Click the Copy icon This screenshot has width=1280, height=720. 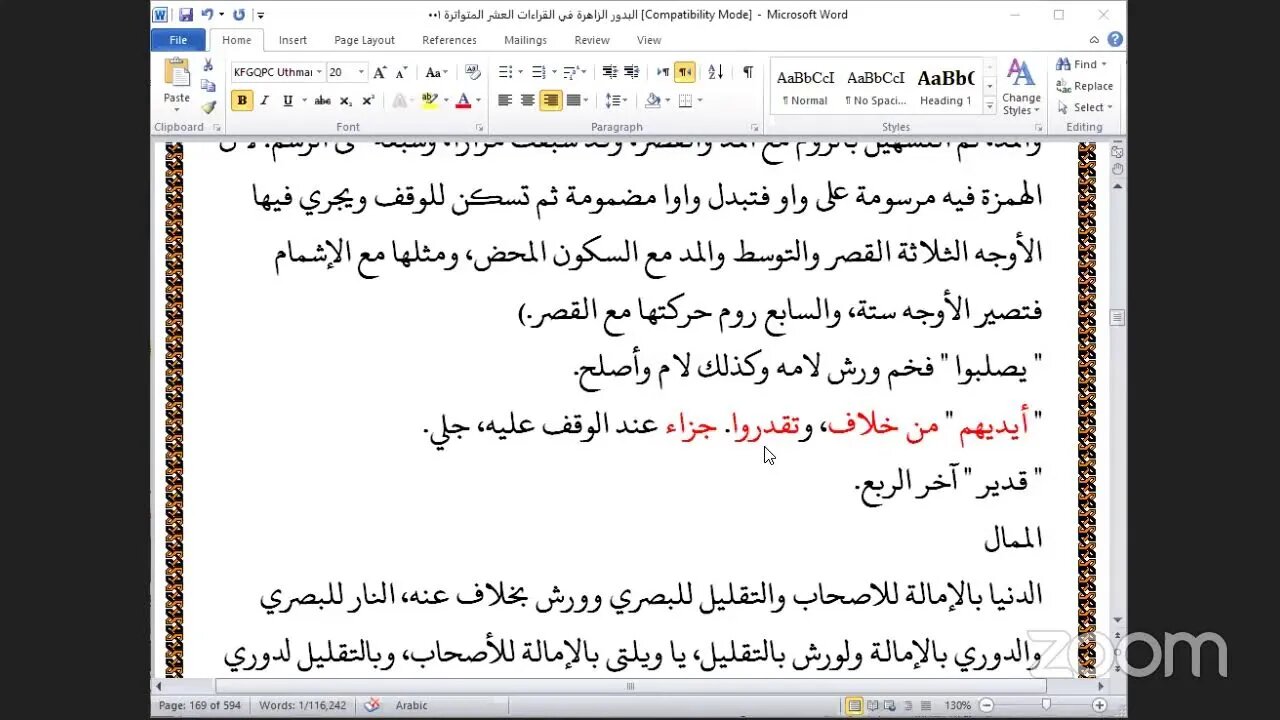tap(208, 86)
